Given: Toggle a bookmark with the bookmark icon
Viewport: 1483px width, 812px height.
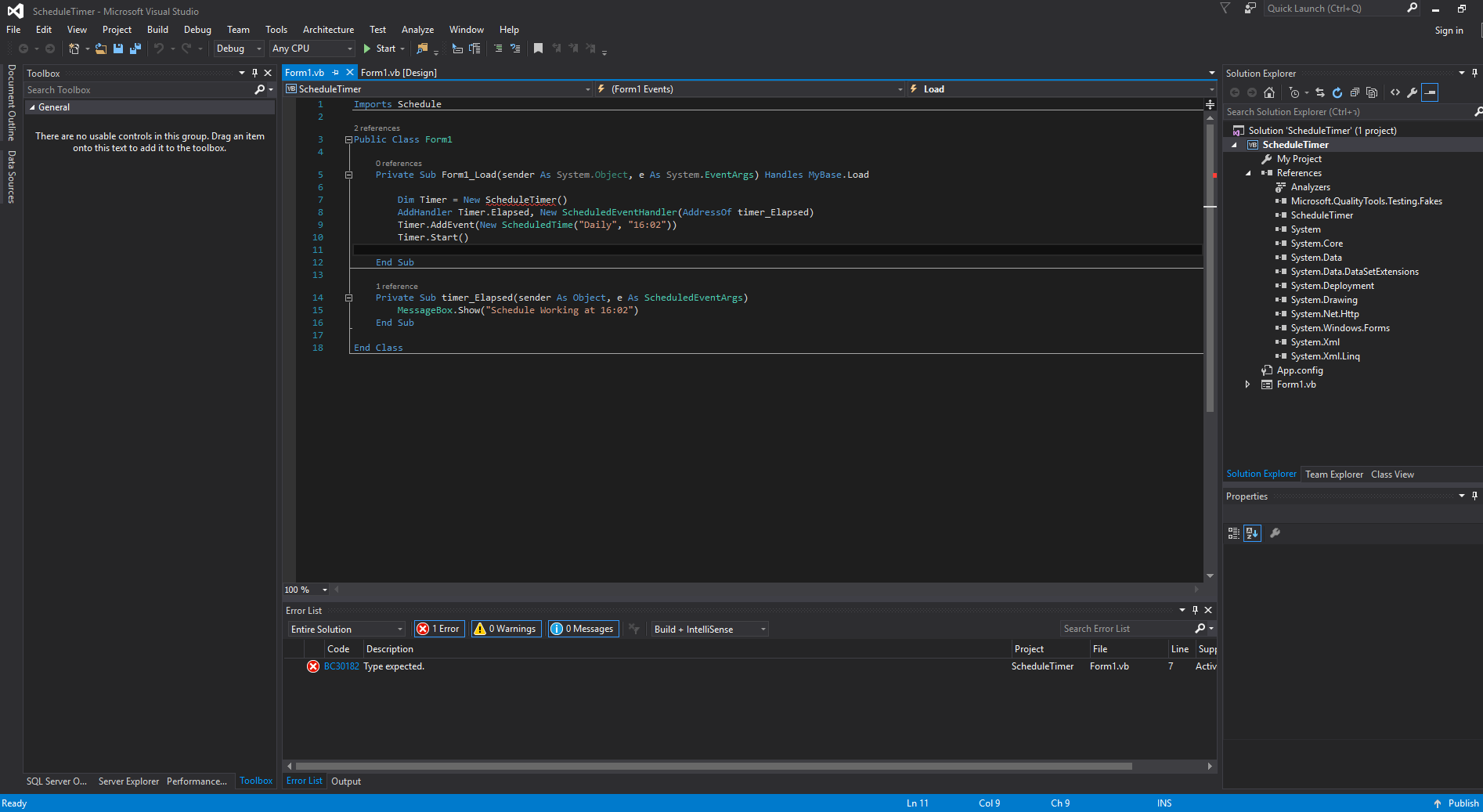Looking at the screenshot, I should pyautogui.click(x=539, y=49).
